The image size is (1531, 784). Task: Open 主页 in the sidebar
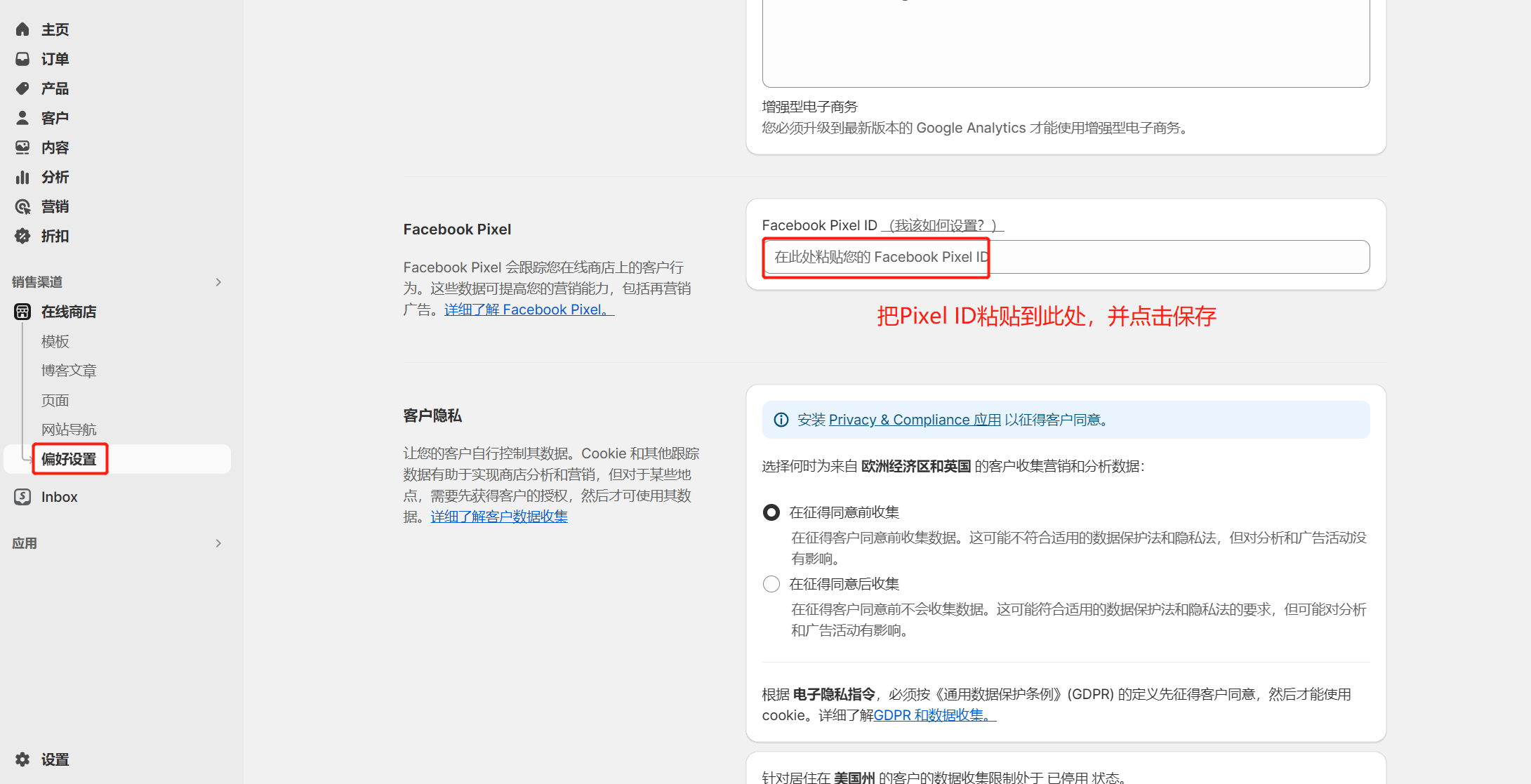55,29
